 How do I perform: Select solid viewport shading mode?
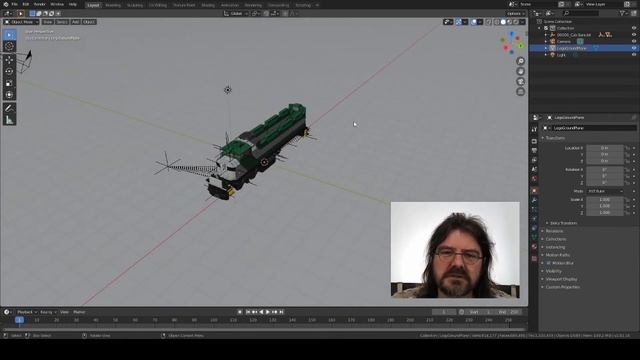(x=503, y=22)
